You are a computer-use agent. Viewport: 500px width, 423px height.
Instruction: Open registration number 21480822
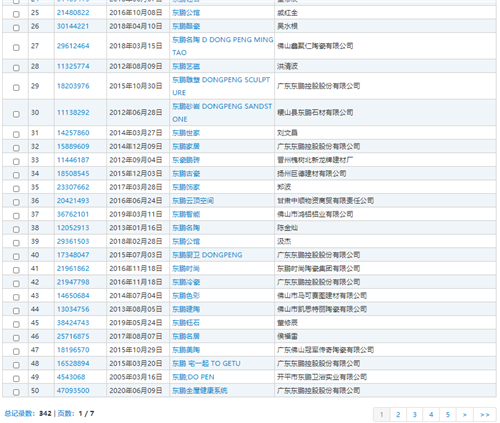73,13
